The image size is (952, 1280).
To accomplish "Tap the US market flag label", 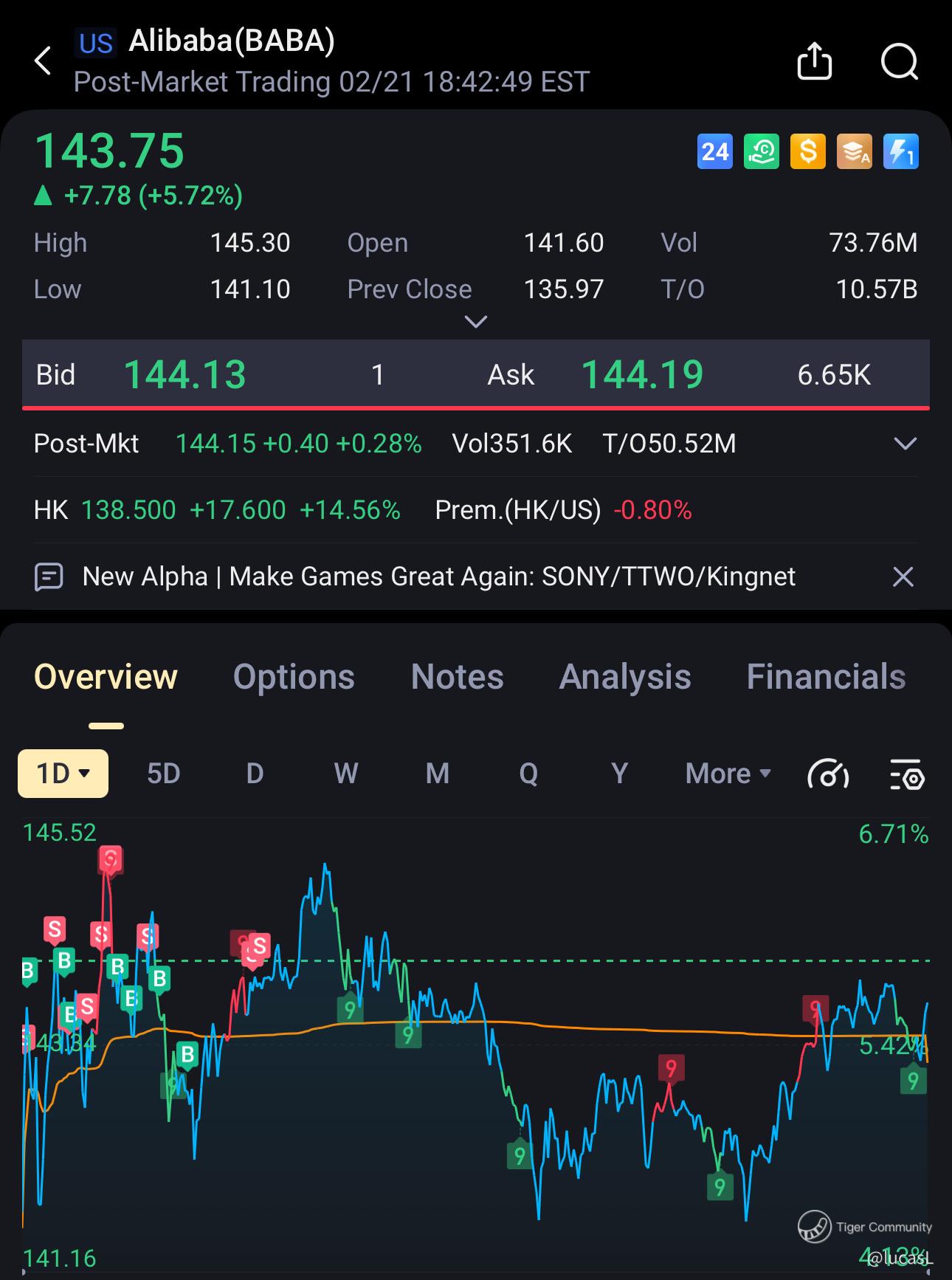I will [96, 44].
